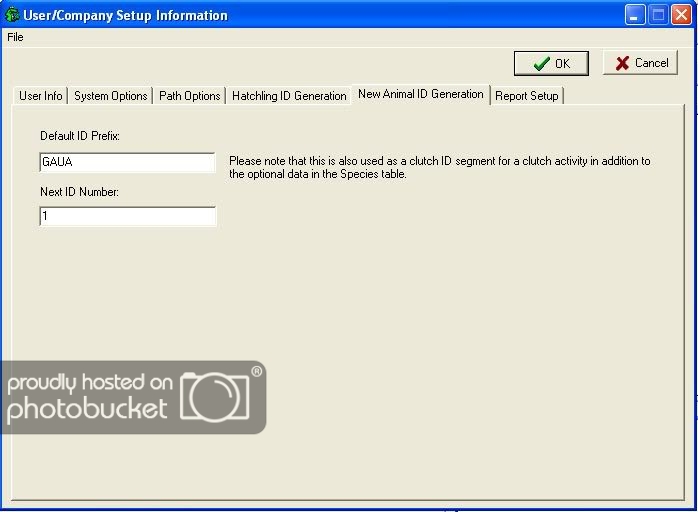
Task: Select the New Animal ID Generation tab
Action: coord(420,94)
